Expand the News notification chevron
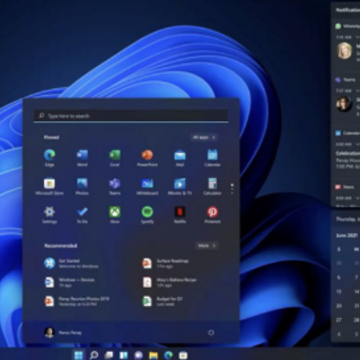This screenshot has width=360, height=360. coord(357,198)
